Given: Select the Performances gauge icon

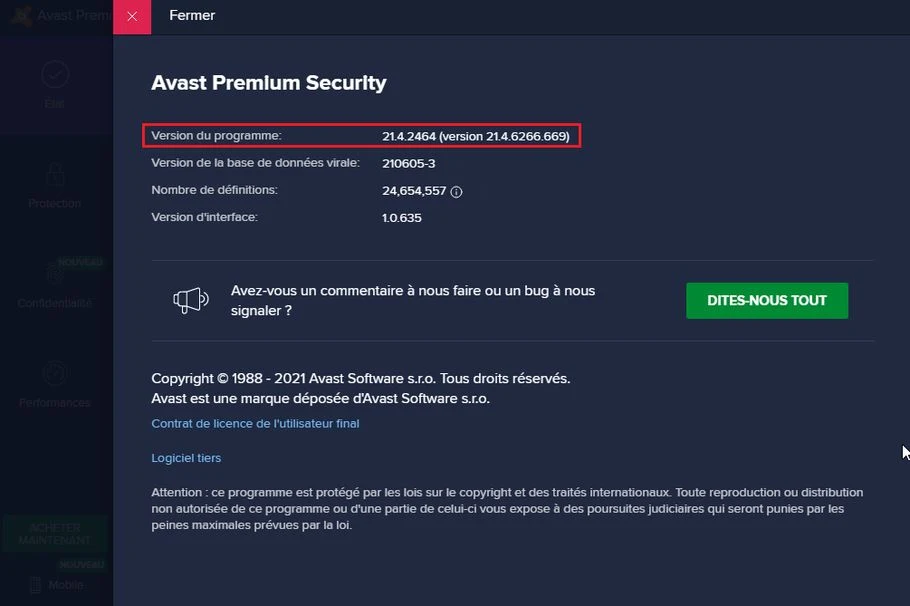Looking at the screenshot, I should pos(55,373).
